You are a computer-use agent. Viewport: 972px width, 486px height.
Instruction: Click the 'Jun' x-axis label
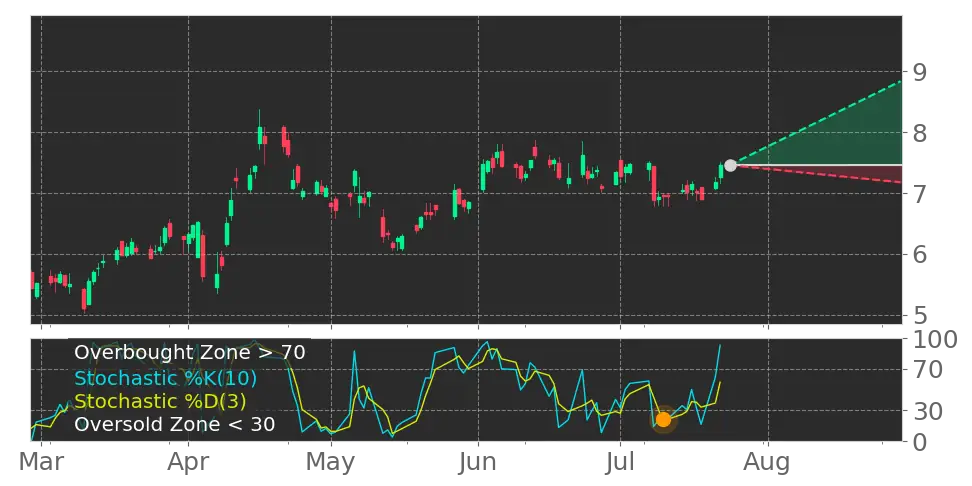click(478, 462)
